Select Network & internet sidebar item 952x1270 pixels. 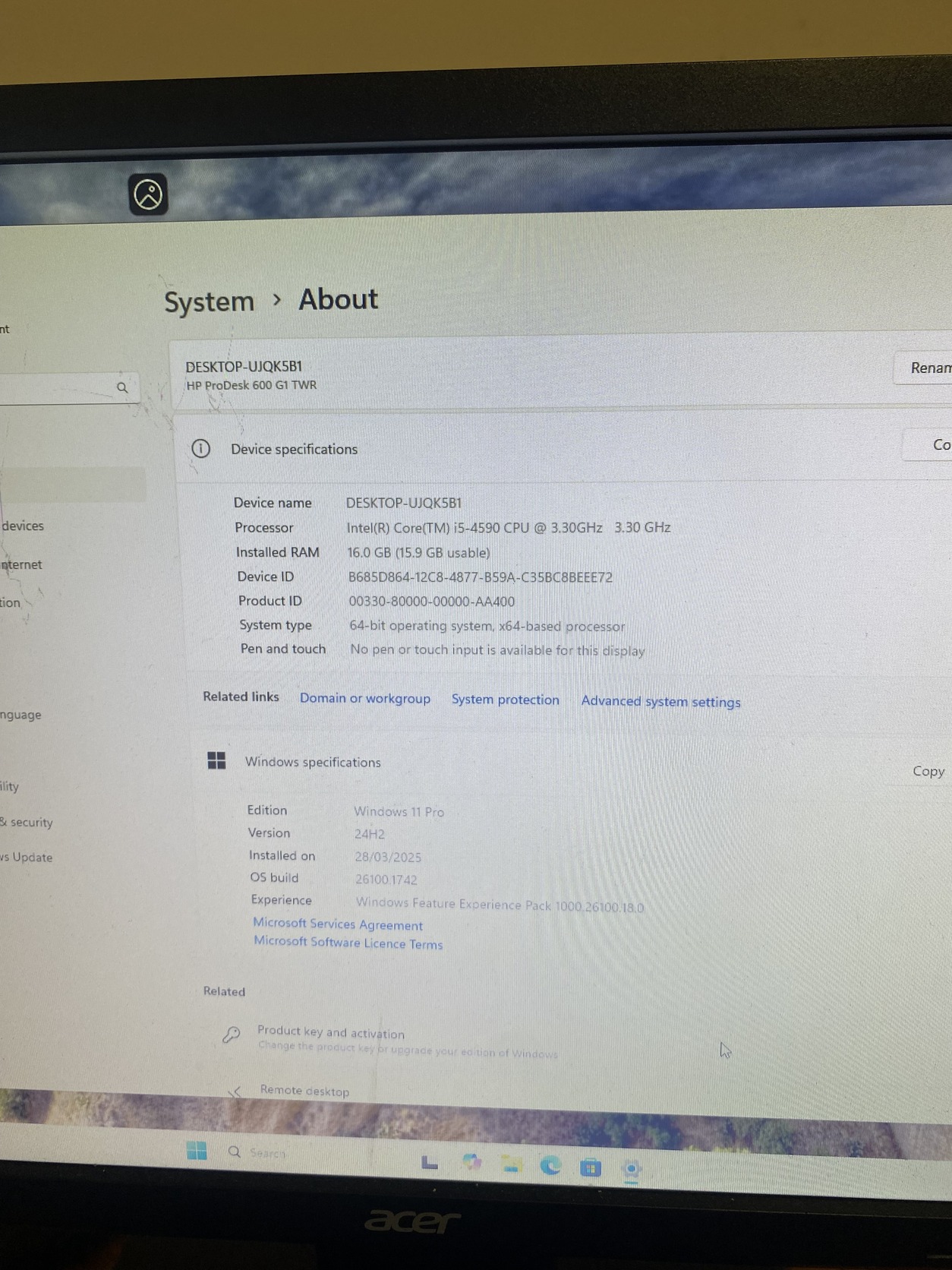coord(23,564)
